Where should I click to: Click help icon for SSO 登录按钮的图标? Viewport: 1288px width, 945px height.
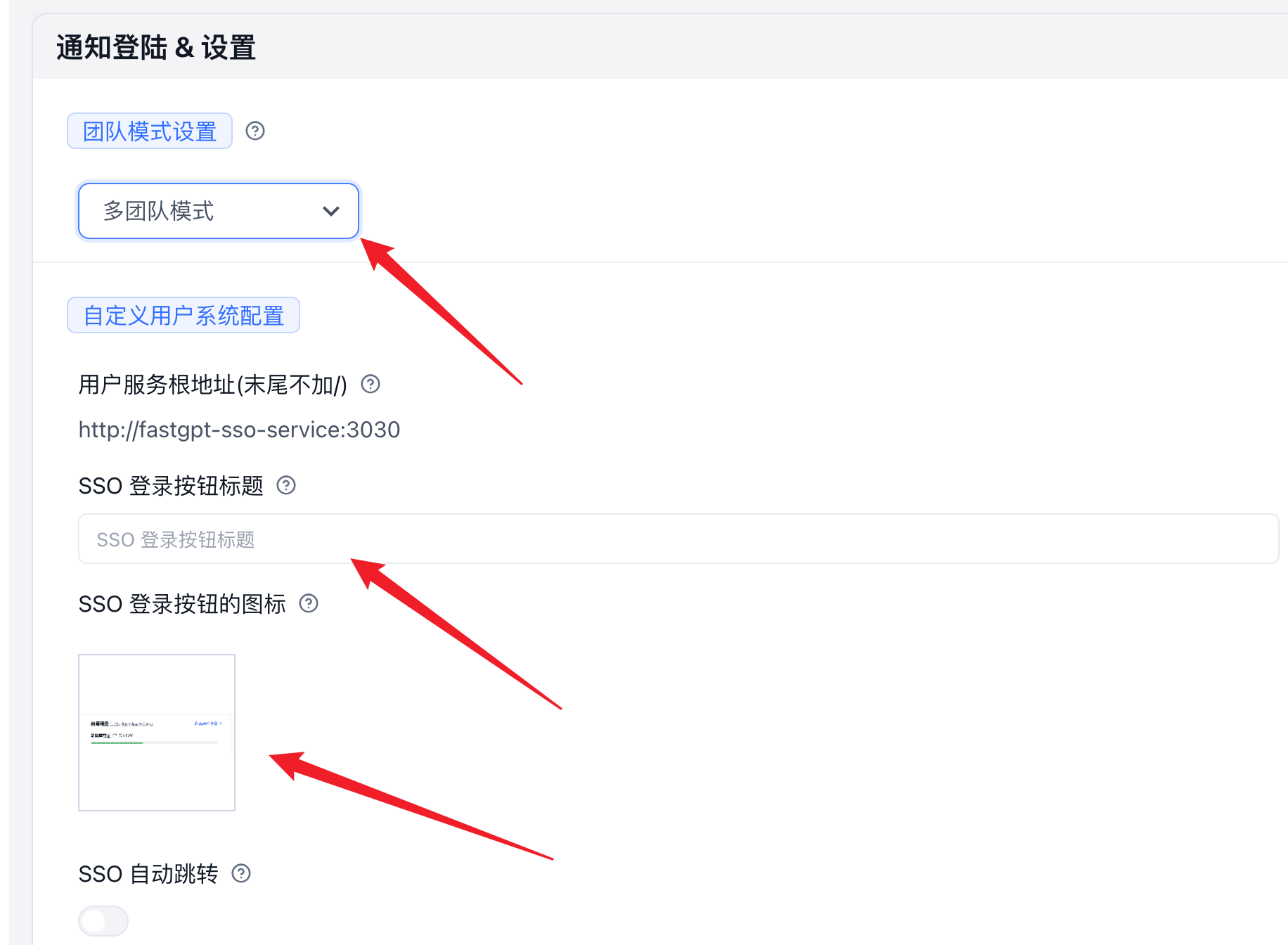(309, 603)
